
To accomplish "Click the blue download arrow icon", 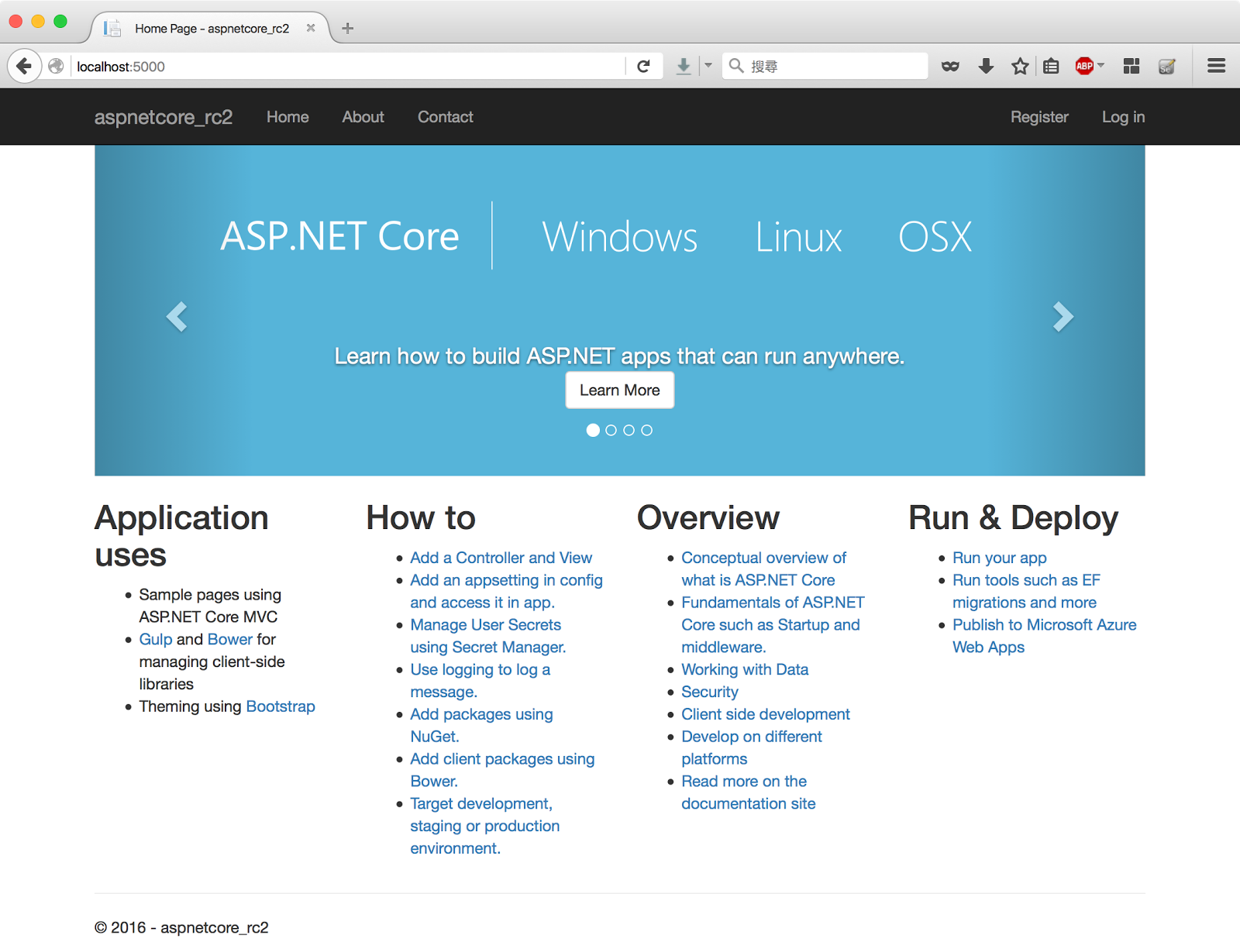I will pyautogui.click(x=683, y=67).
